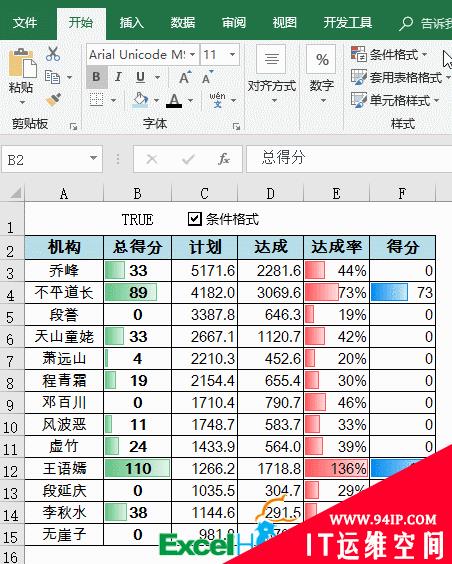The height and width of the screenshot is (564, 452).
Task: Click the 单元格样式 button
Action: (x=395, y=100)
